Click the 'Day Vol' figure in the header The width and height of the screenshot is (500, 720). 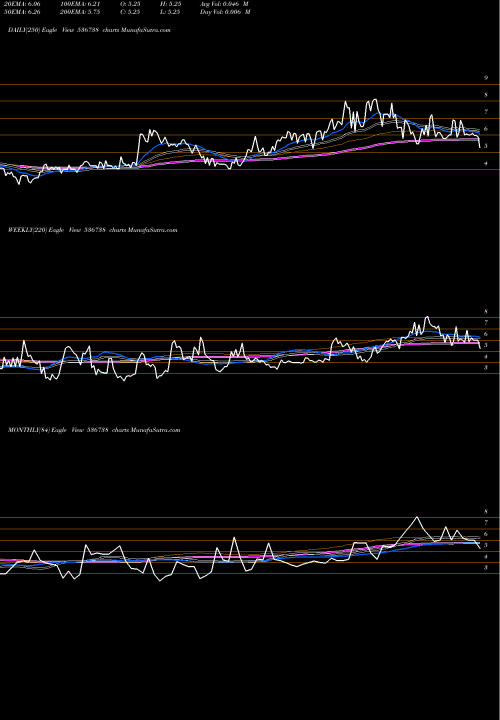pyautogui.click(x=225, y=12)
